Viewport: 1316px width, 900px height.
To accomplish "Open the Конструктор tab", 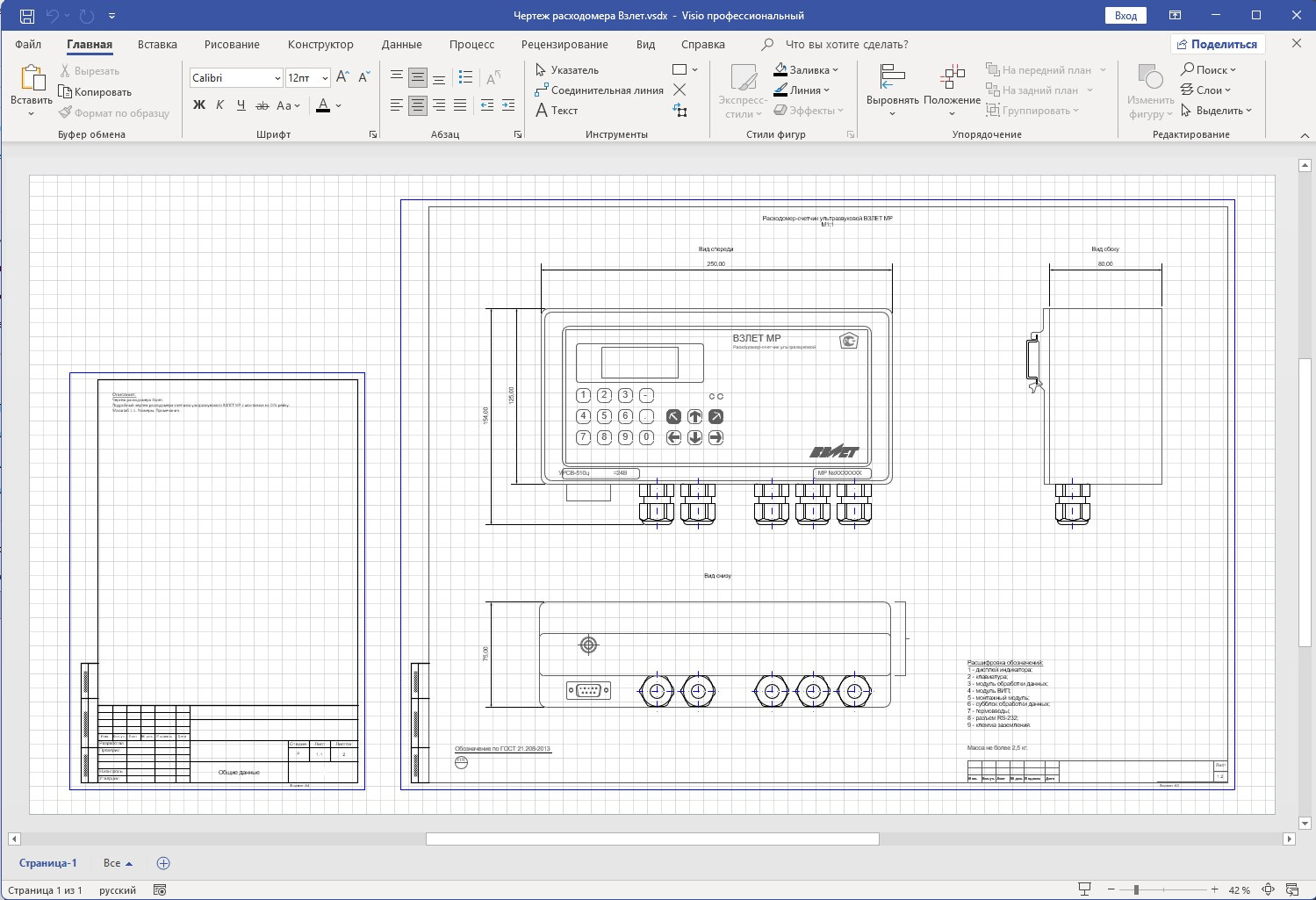I will [x=320, y=45].
